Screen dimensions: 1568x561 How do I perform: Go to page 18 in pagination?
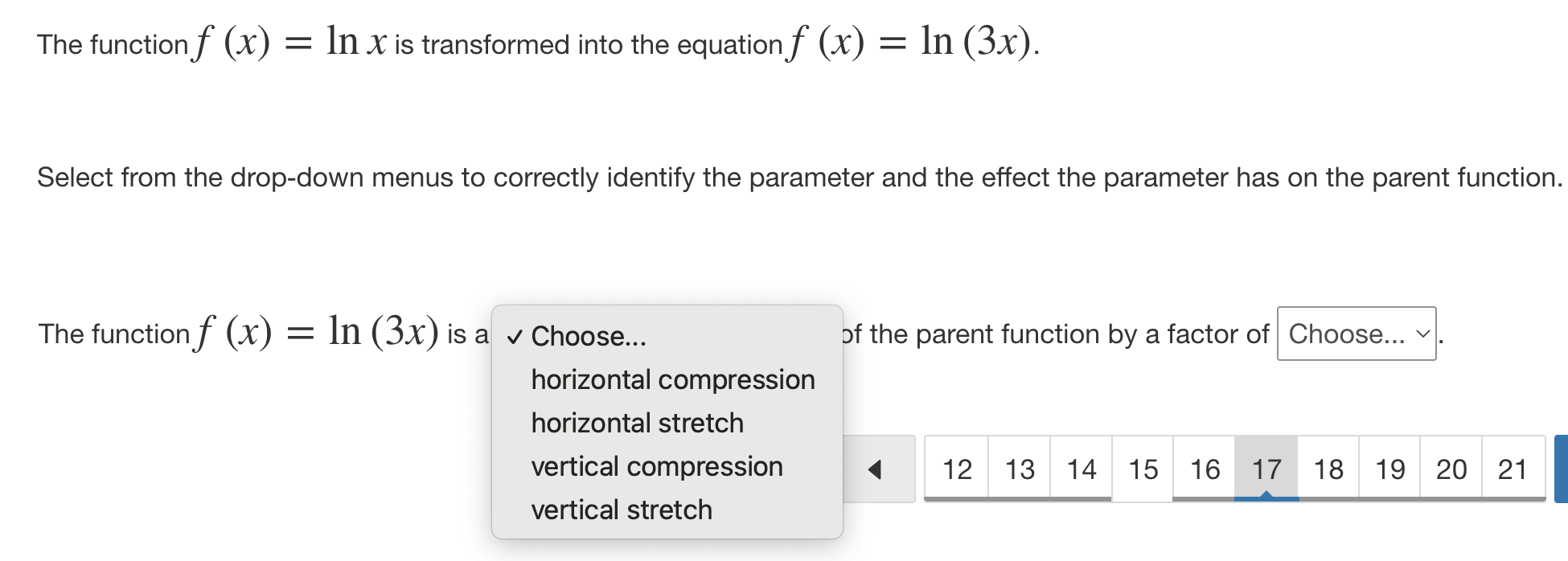tap(1328, 469)
